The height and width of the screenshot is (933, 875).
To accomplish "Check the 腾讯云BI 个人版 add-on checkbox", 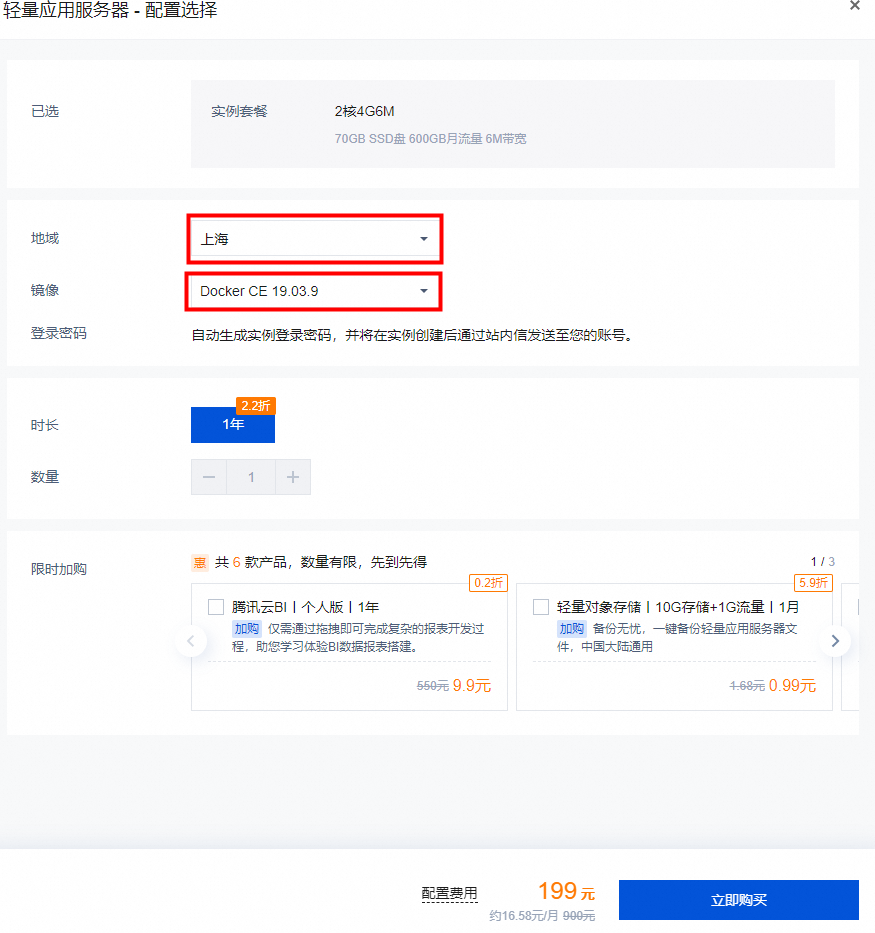I will coord(216,607).
